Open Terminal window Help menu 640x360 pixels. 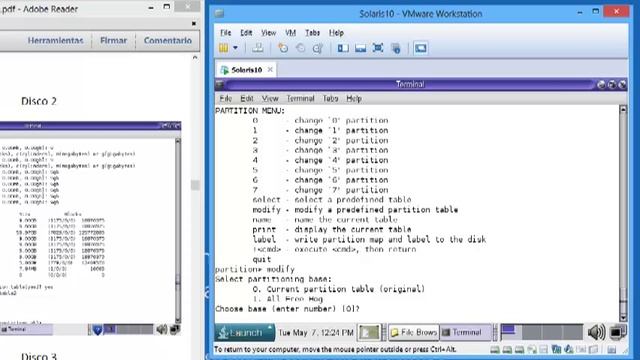354,98
